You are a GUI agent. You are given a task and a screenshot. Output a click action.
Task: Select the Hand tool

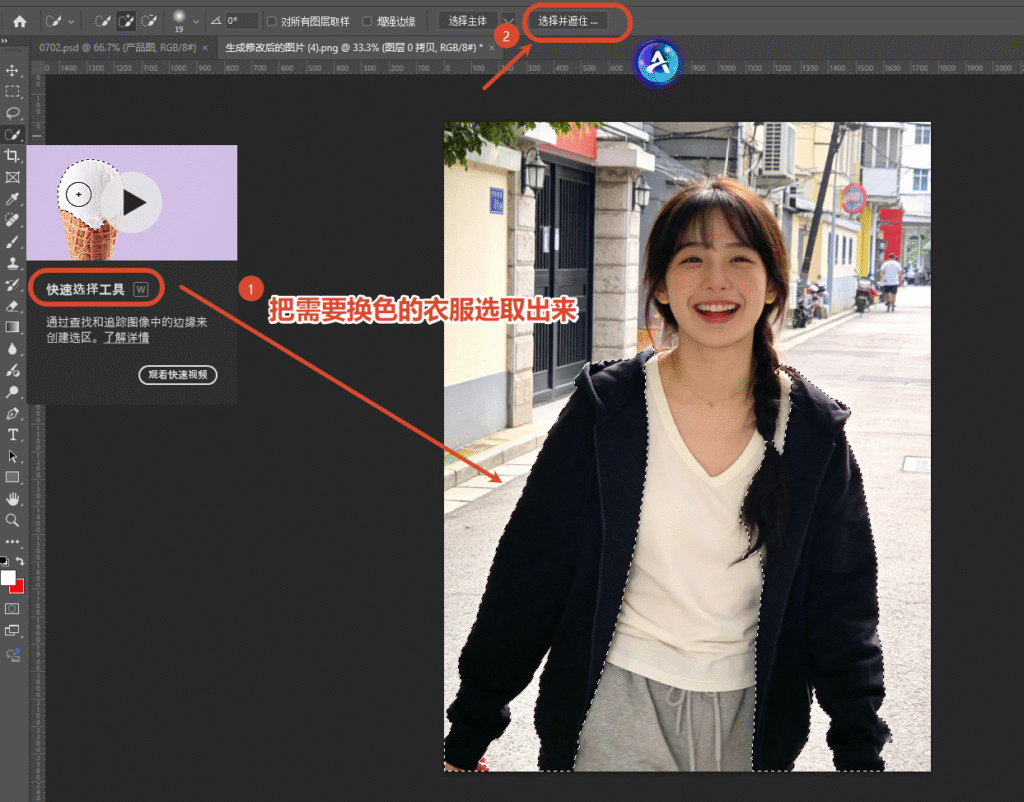tap(12, 499)
